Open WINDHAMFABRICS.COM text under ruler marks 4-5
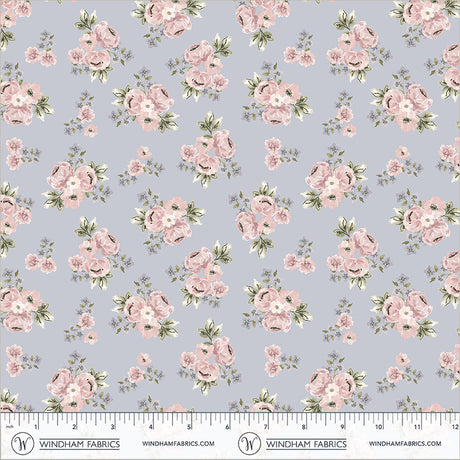 (x=178, y=444)
